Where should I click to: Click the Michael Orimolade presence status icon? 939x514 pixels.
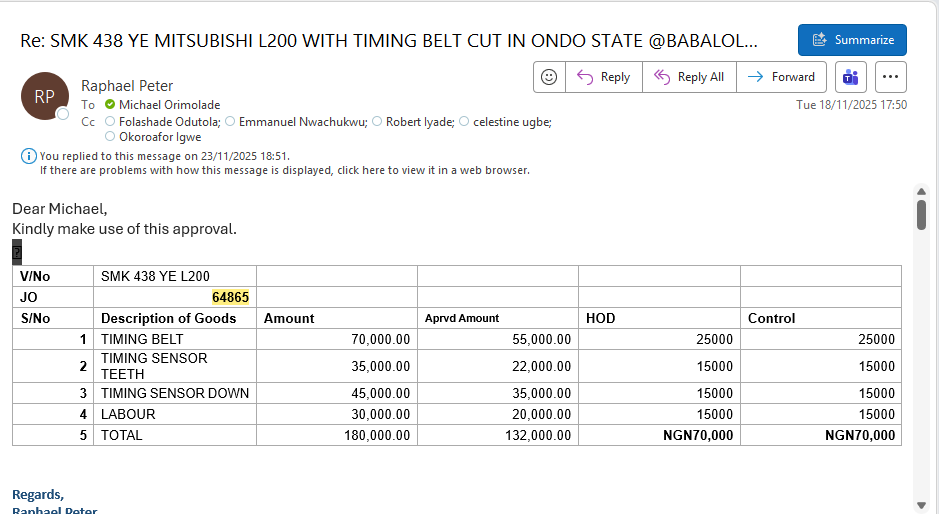point(110,105)
